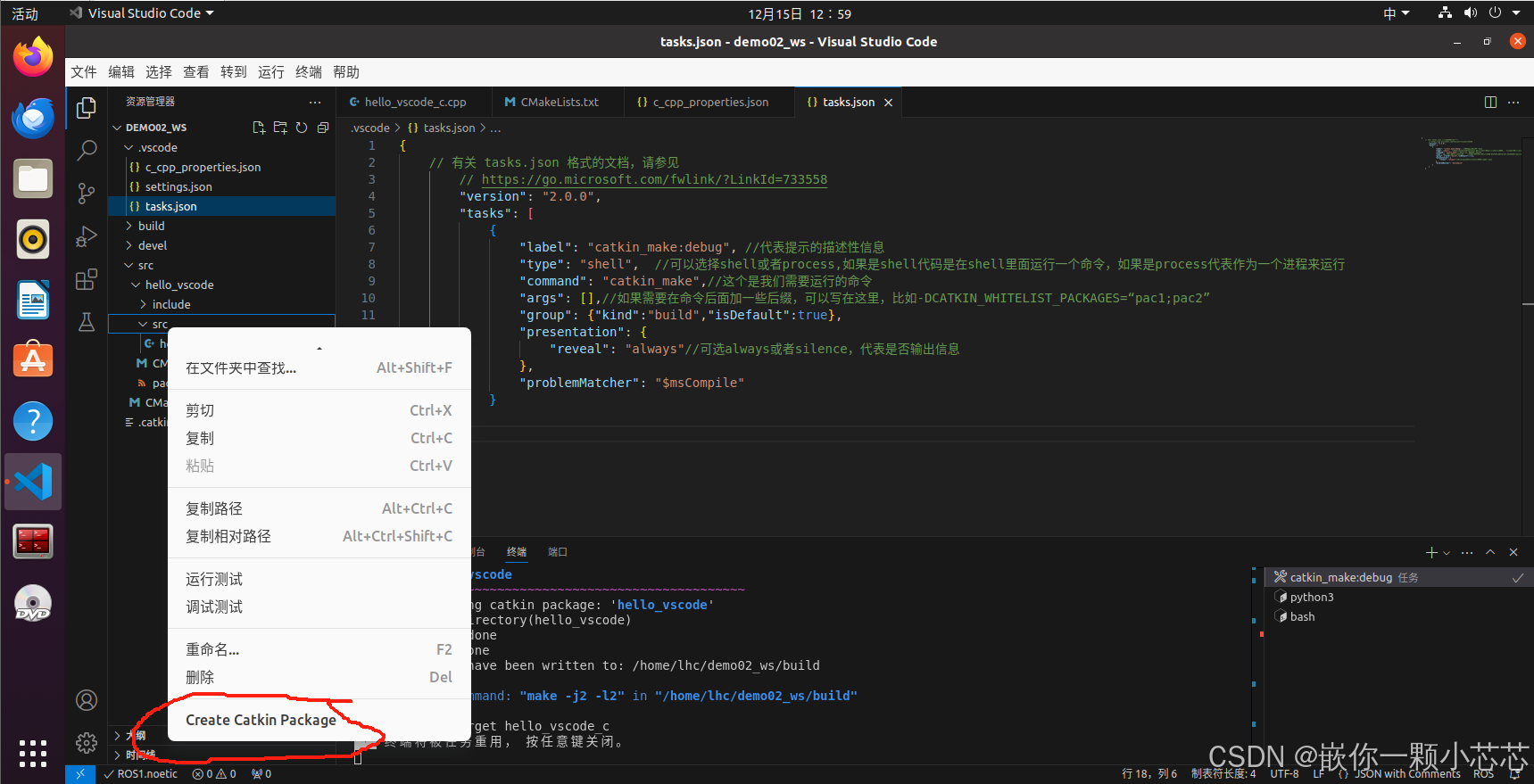
Task: Switch to c_cpp_properties.json tab
Action: coord(709,103)
